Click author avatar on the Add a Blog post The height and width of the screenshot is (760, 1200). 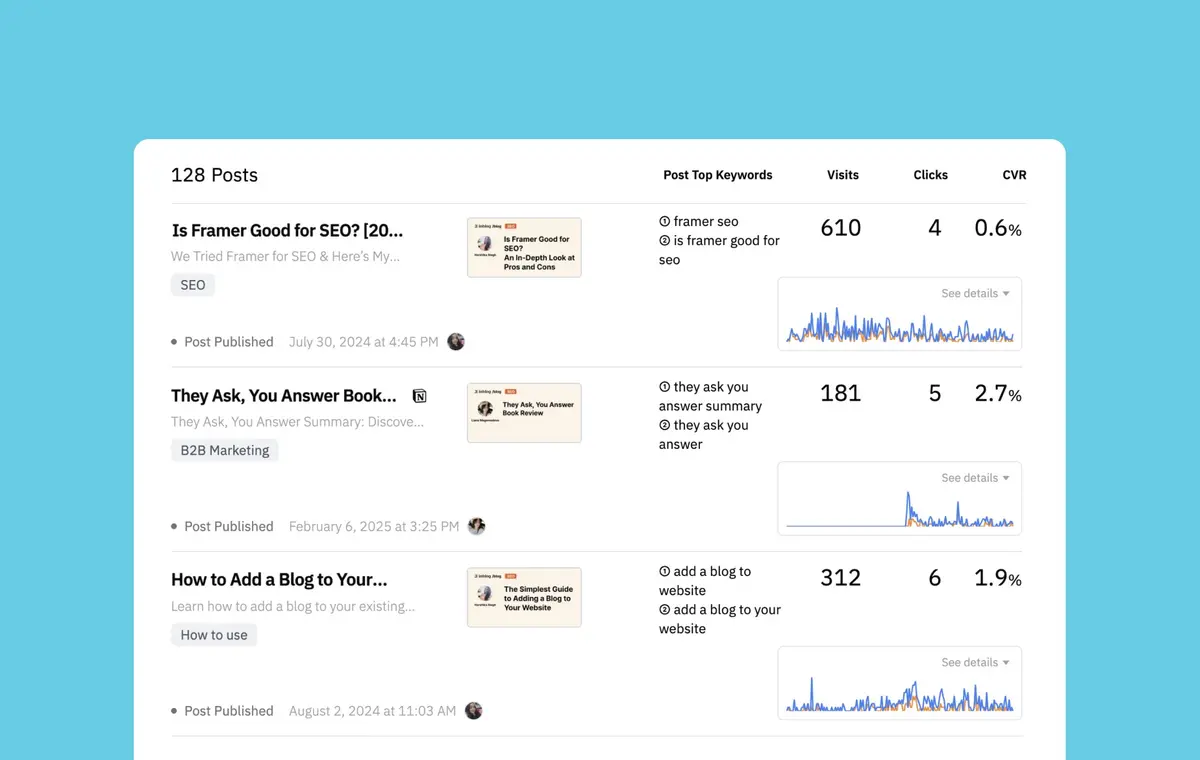click(x=474, y=711)
